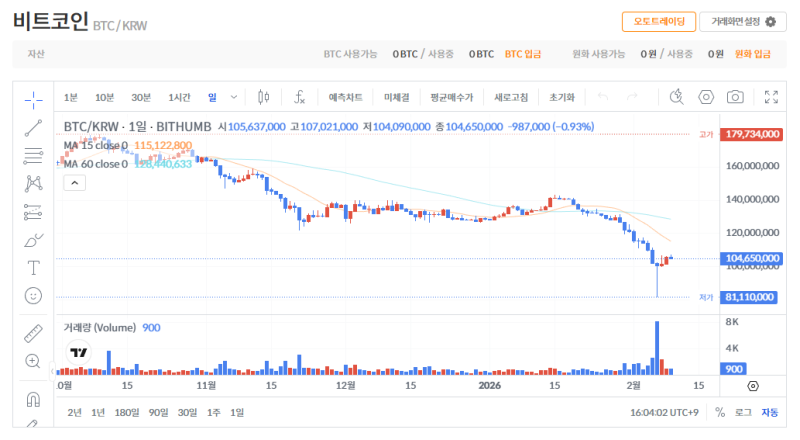The height and width of the screenshot is (440, 800).
Task: Take a chart snapshot with camera icon
Action: tap(735, 97)
